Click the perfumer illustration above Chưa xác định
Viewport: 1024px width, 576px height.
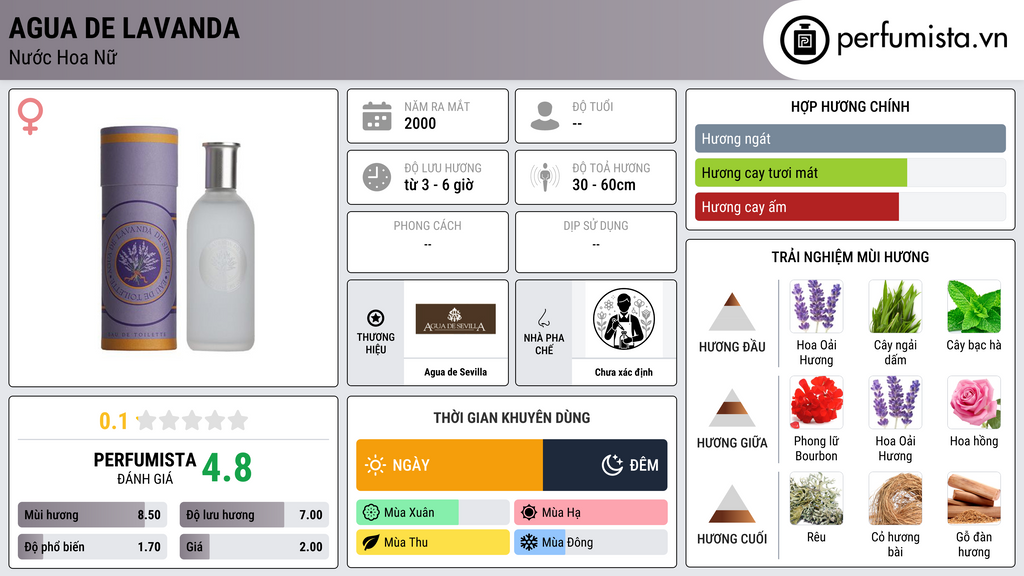624,319
